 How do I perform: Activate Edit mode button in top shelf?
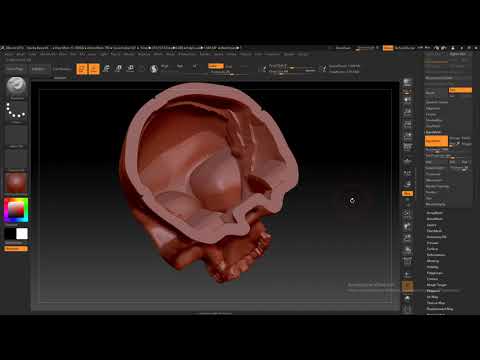[82, 69]
